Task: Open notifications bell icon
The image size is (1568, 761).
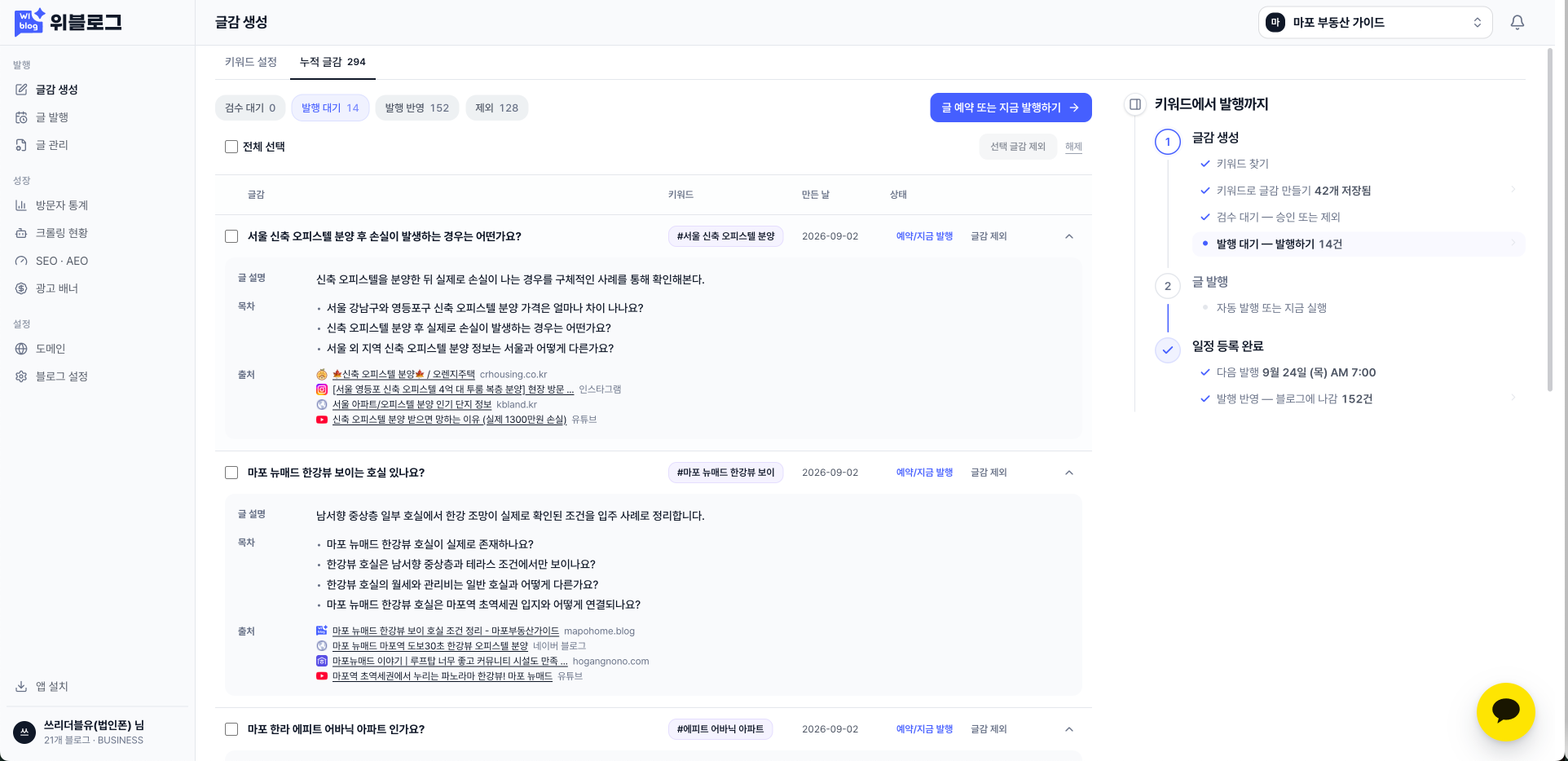Action: pyautogui.click(x=1517, y=23)
